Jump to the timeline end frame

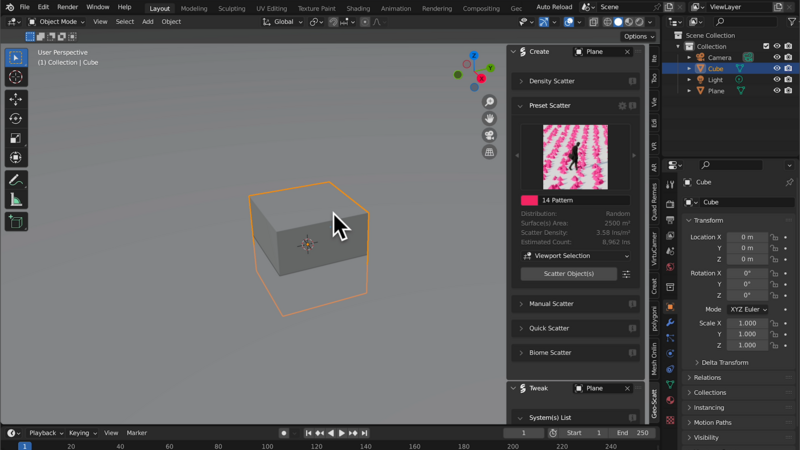[x=364, y=433]
